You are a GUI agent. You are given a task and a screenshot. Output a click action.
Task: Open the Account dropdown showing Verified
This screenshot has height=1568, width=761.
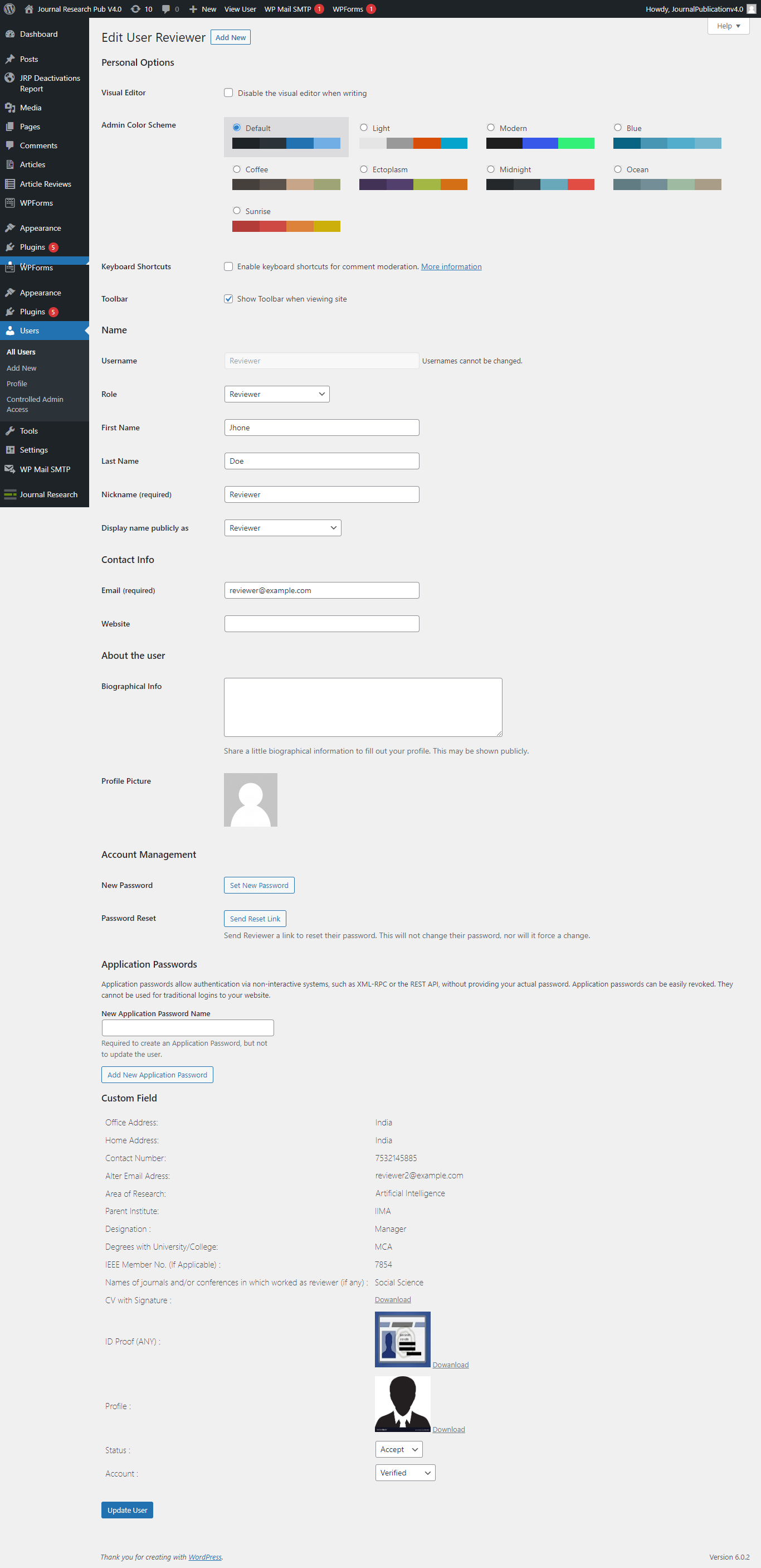(x=405, y=1473)
